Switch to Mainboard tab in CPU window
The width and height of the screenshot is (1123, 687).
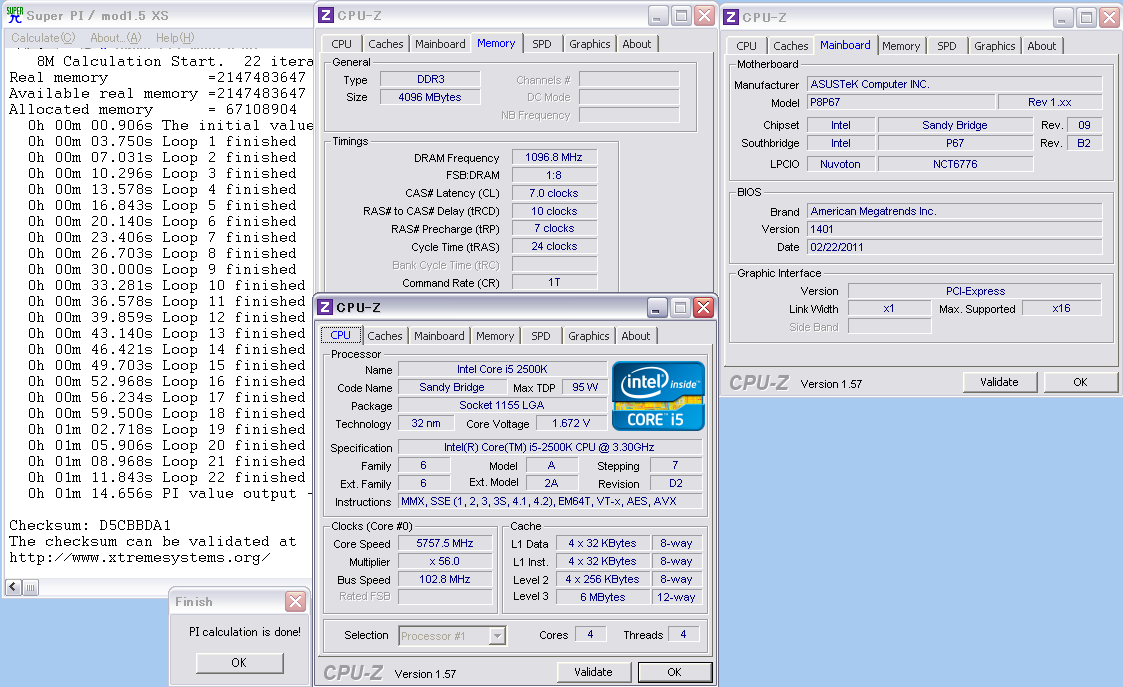point(439,336)
